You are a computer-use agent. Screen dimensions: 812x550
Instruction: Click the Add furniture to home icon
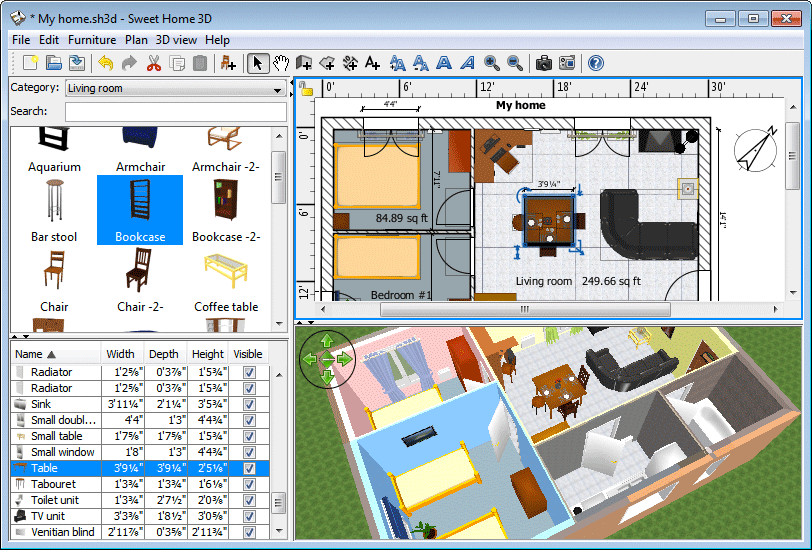point(228,63)
